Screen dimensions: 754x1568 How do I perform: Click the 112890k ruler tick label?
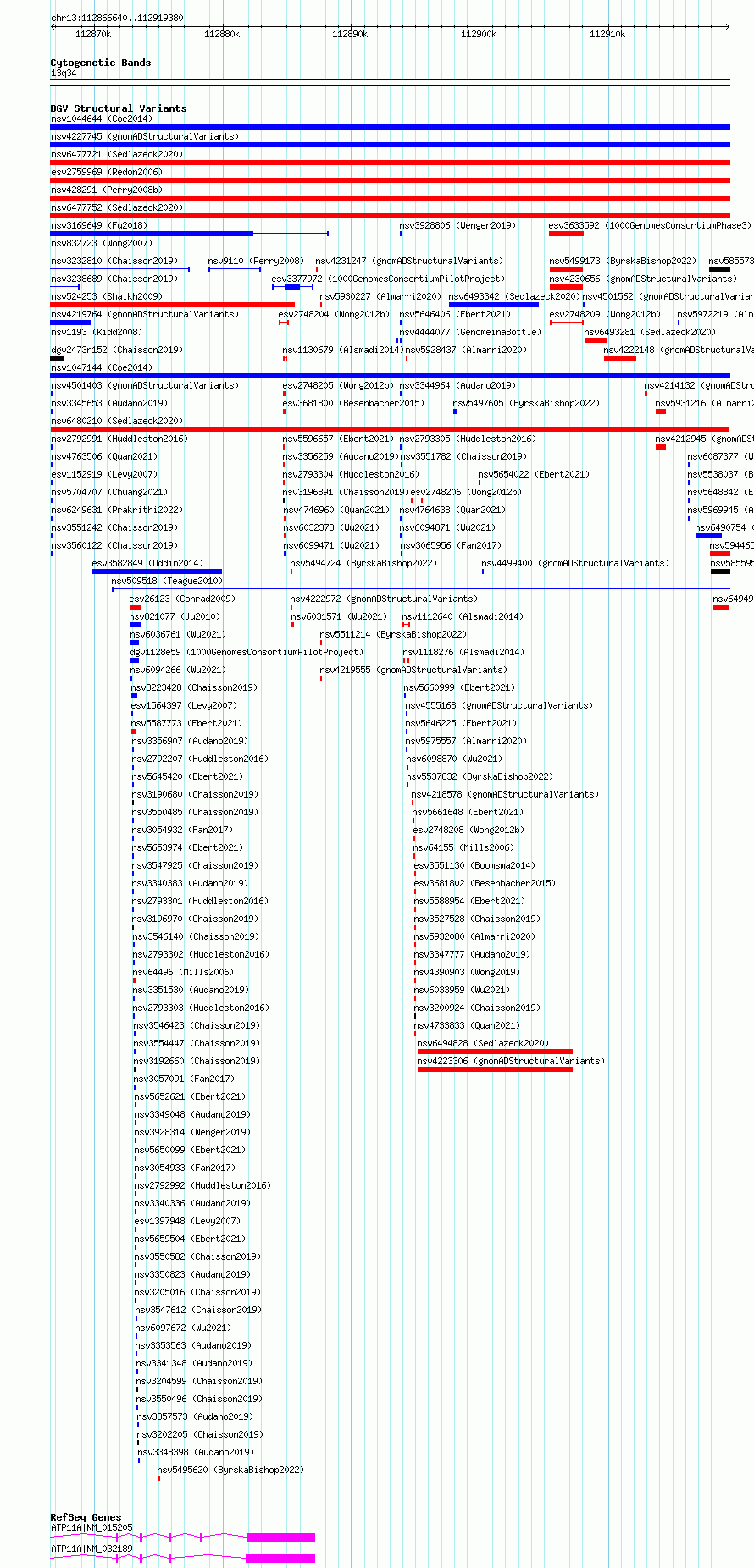(350, 34)
